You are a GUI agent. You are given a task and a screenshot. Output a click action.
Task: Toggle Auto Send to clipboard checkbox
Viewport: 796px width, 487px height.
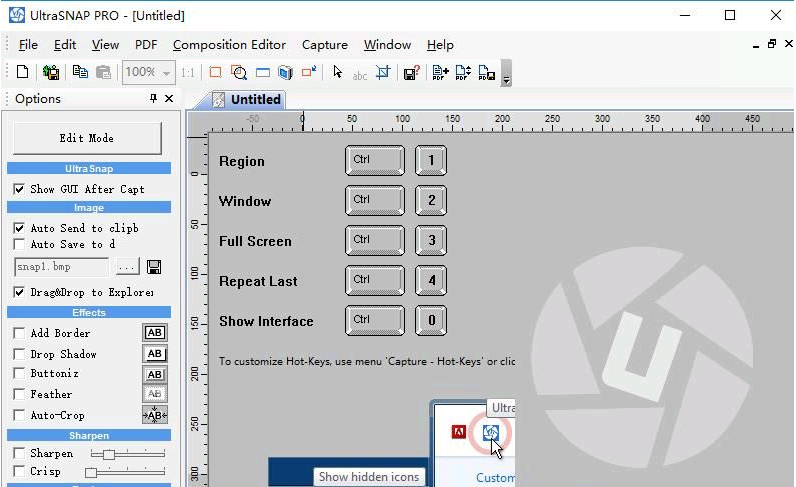(19, 228)
